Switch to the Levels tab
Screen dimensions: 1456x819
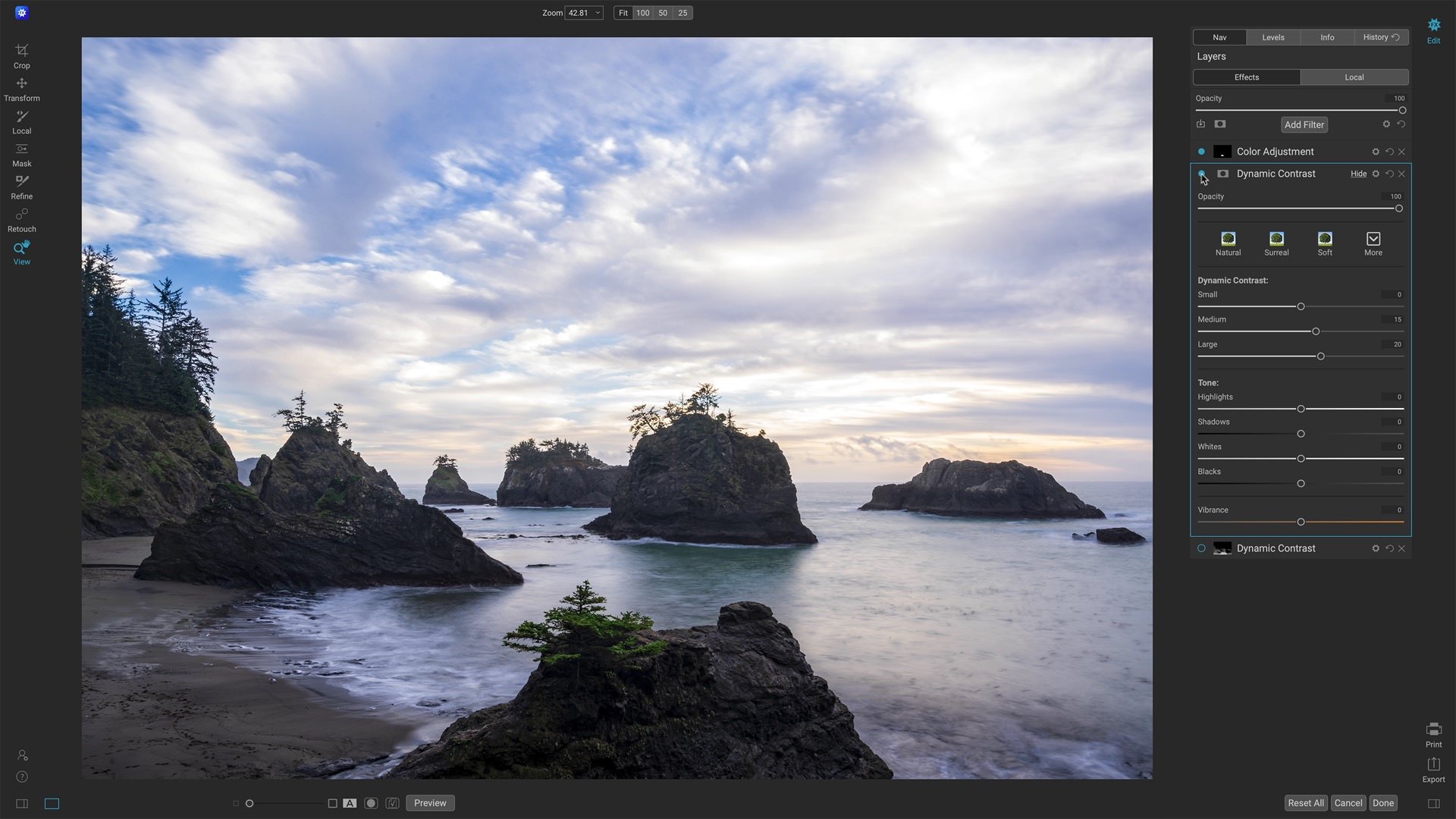tap(1273, 37)
